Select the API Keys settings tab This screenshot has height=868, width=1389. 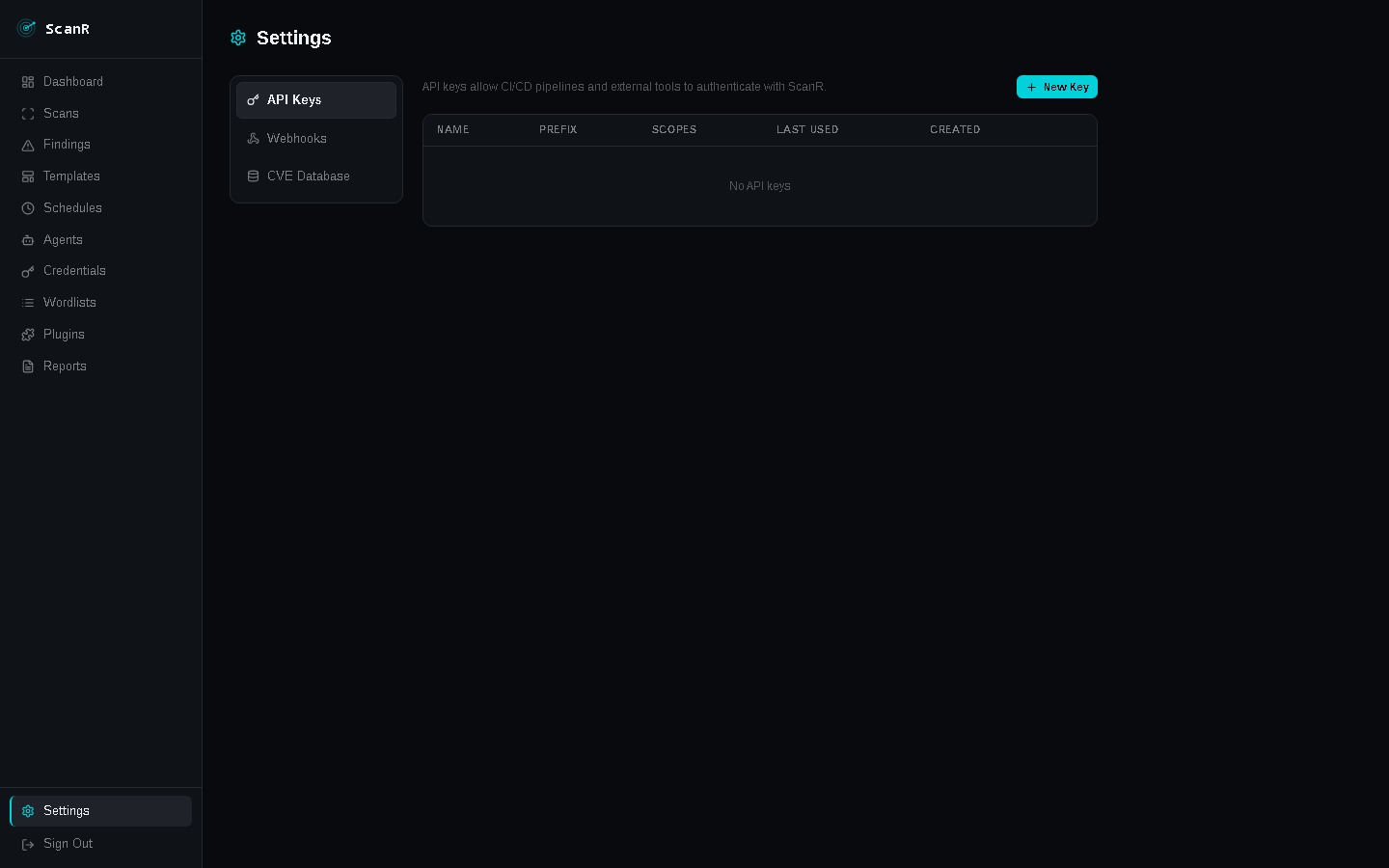[x=316, y=100]
